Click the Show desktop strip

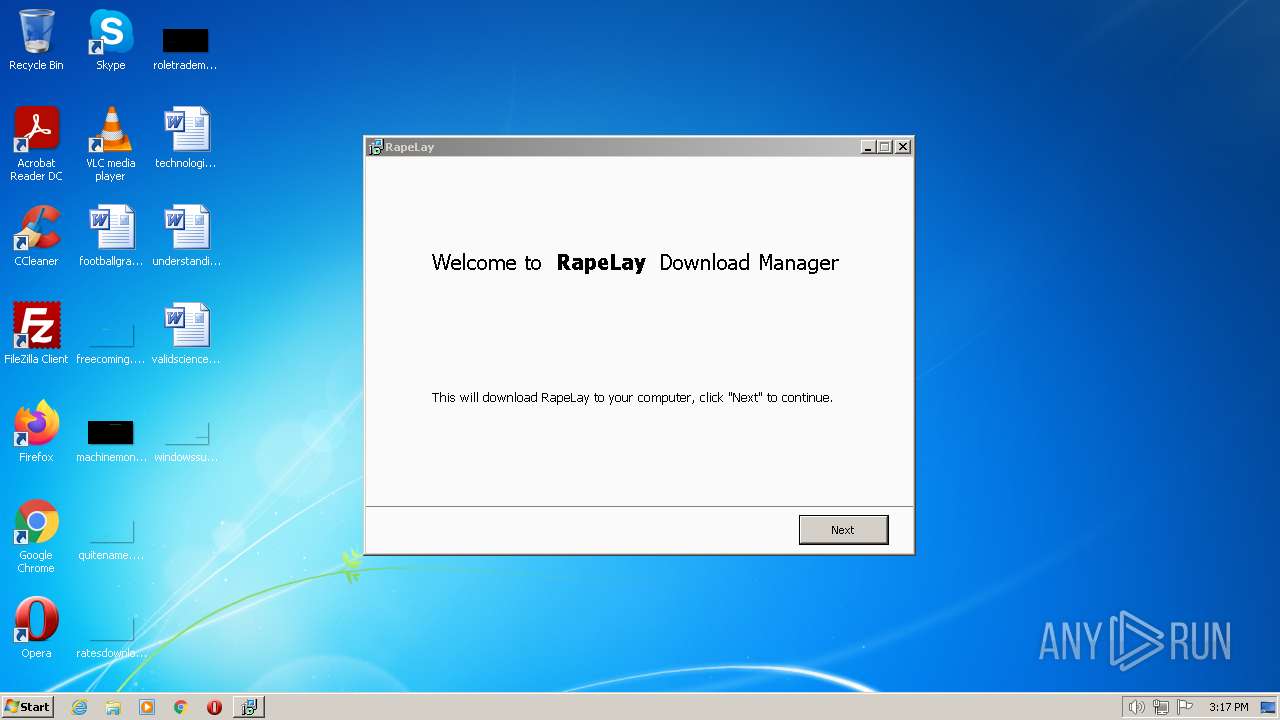(x=1269, y=707)
